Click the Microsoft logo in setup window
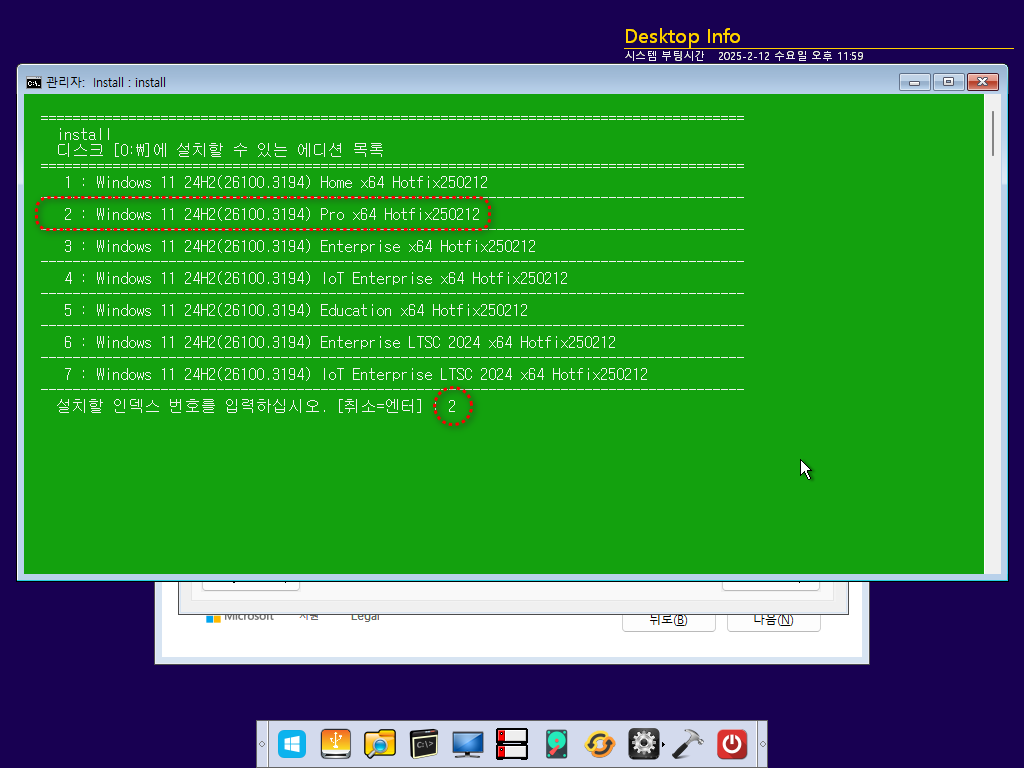The width and height of the screenshot is (1024, 768). point(240,617)
